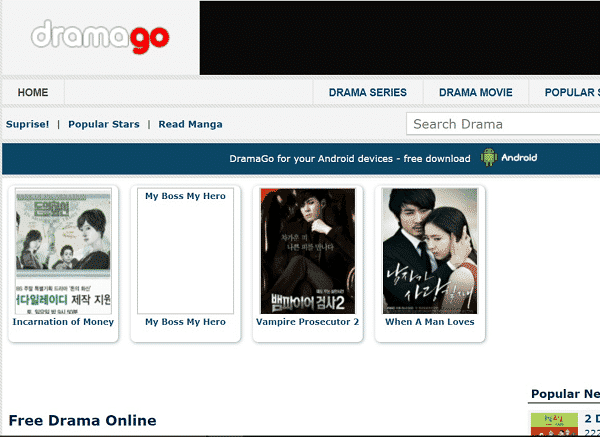Click the Incarnation of Money title link
Screen dimensions: 600x437
(x=63, y=322)
